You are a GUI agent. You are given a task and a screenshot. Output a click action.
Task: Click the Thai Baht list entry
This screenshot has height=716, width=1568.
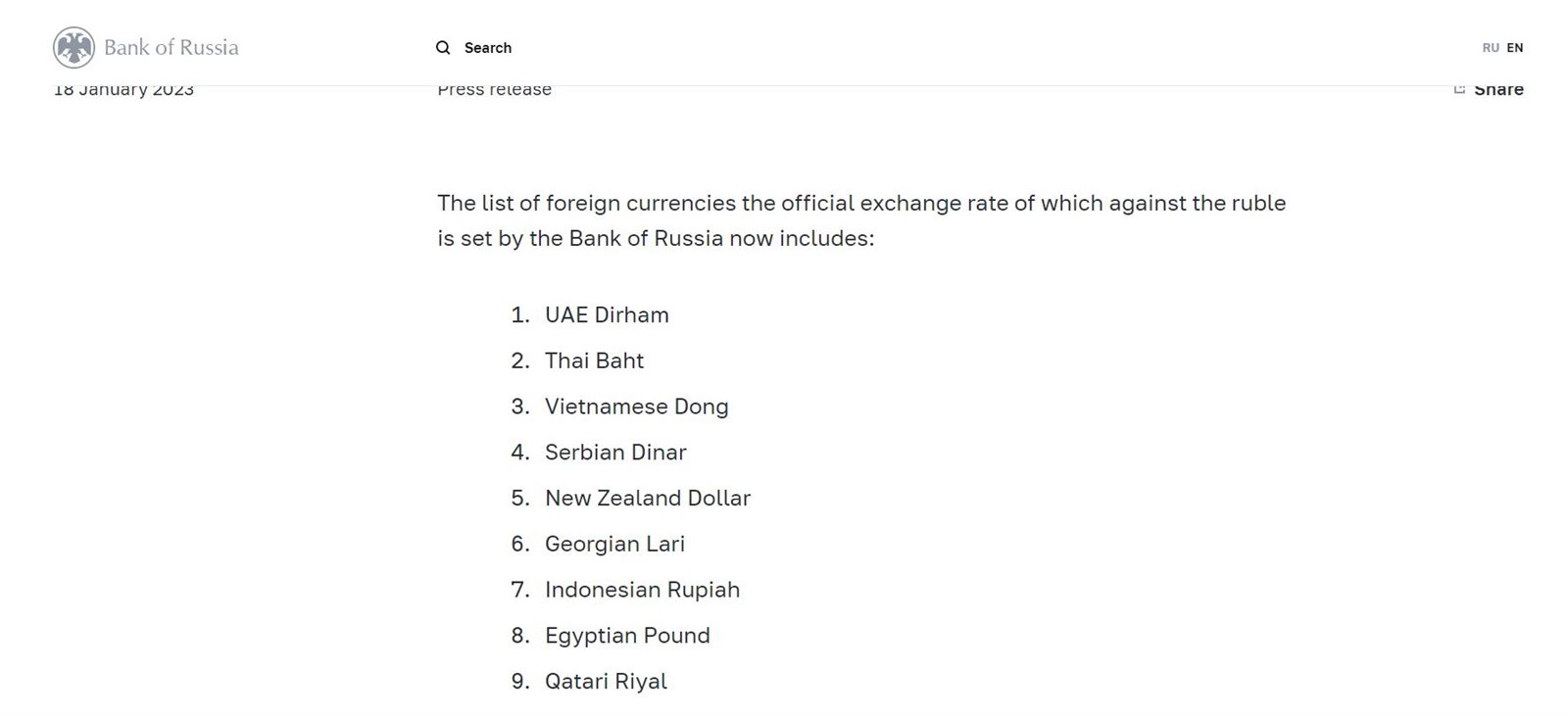[x=594, y=361]
